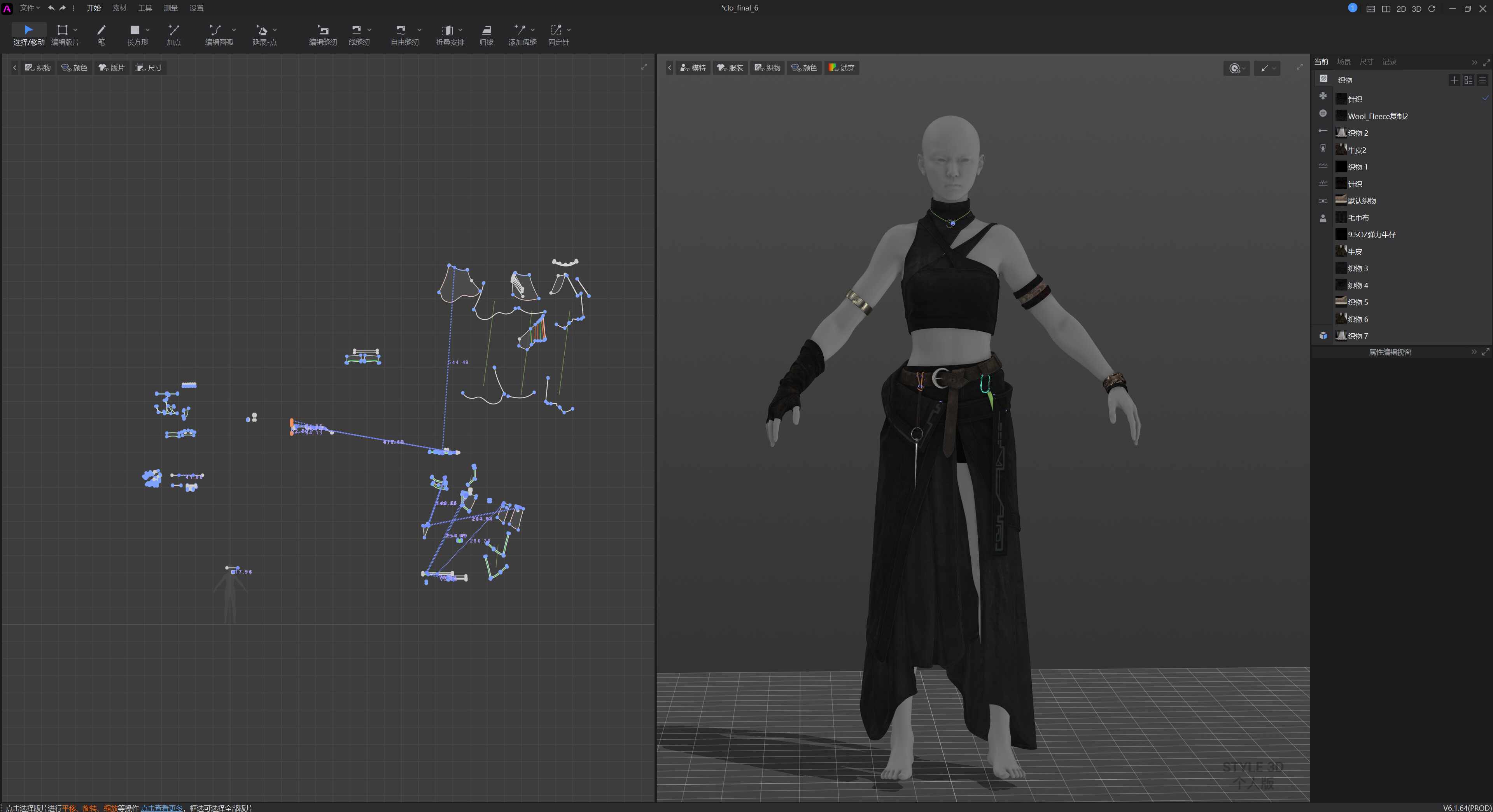The image size is (1493, 812).
Task: Activate the 归拔 steam iron tool
Action: (486, 35)
